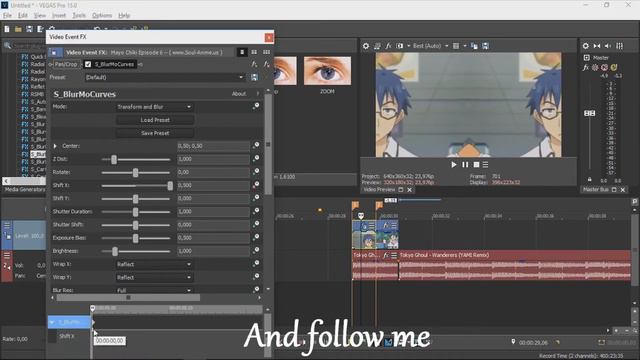Uncheck the S_BlurMoCurves effect checkbox
Image resolution: width=640 pixels, height=360 pixels.
coord(88,64)
